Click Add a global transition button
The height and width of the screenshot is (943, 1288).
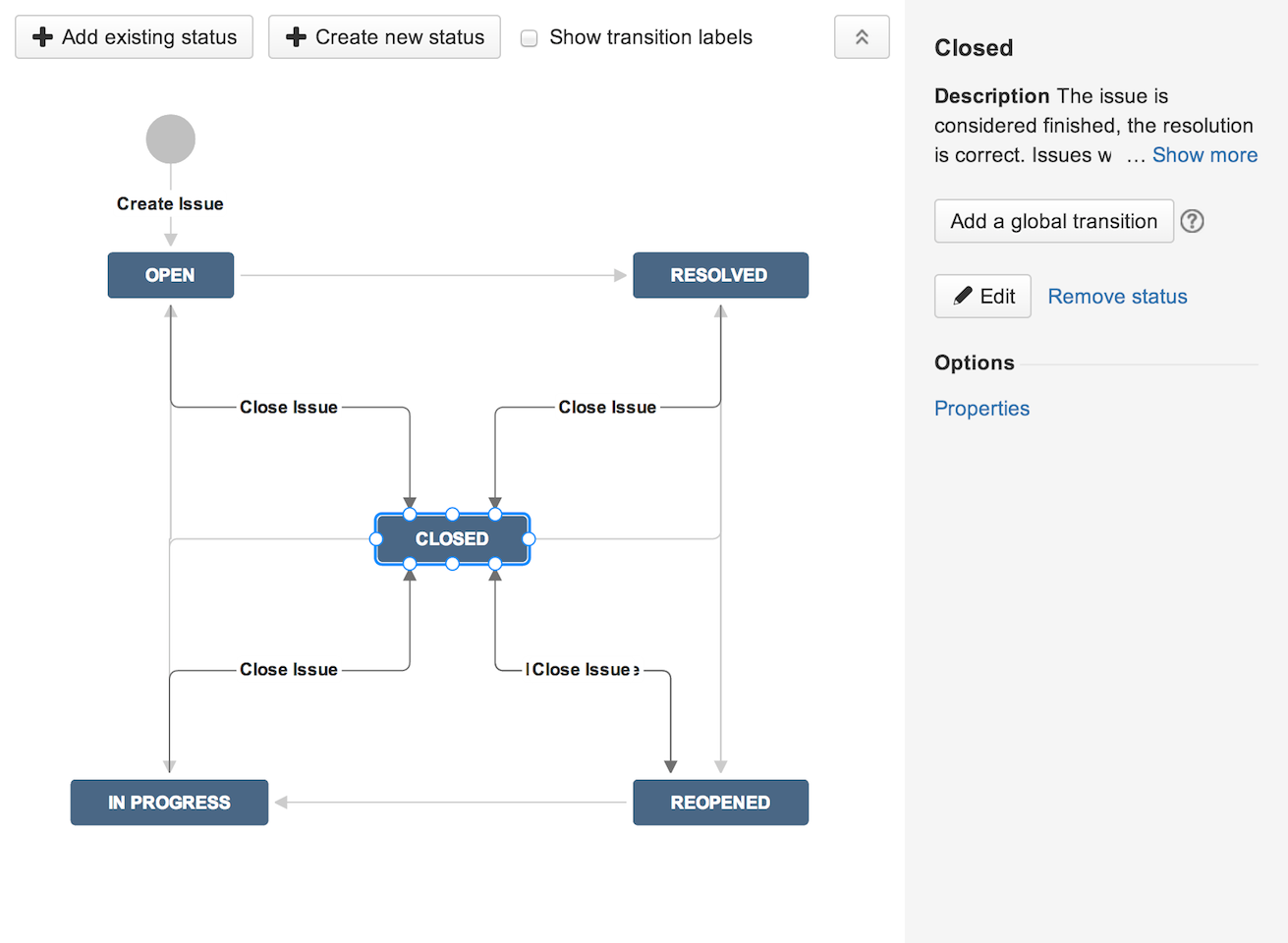coord(1053,221)
